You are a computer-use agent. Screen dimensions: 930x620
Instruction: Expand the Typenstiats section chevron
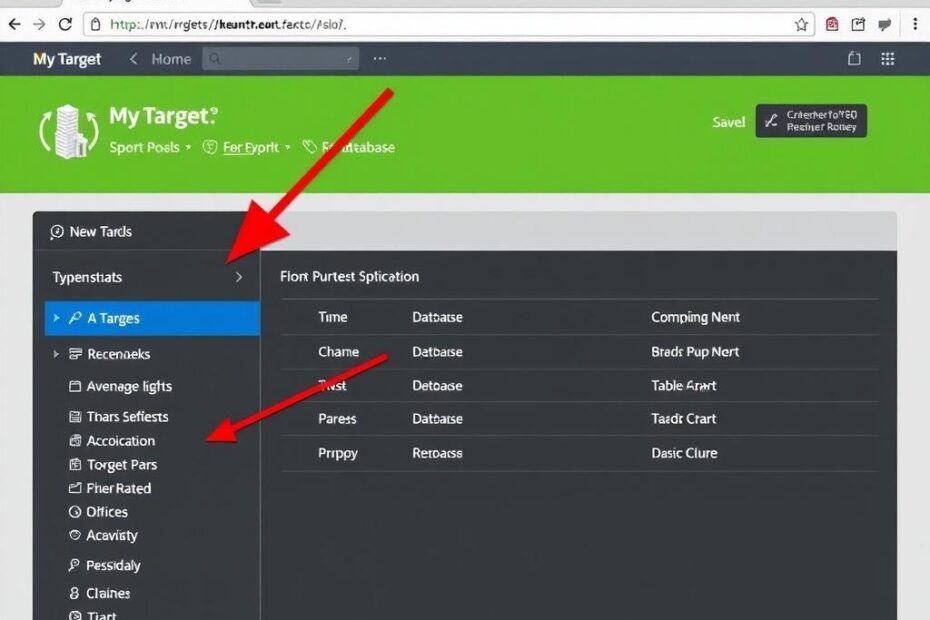click(238, 277)
